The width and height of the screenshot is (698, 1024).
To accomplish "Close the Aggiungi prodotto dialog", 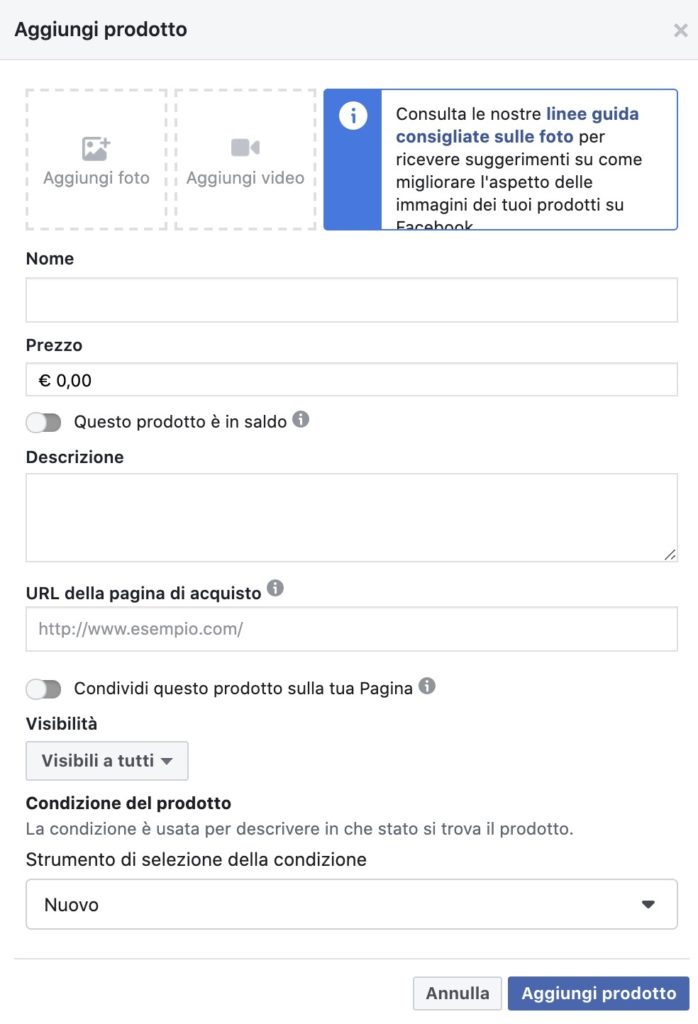I will click(x=680, y=30).
